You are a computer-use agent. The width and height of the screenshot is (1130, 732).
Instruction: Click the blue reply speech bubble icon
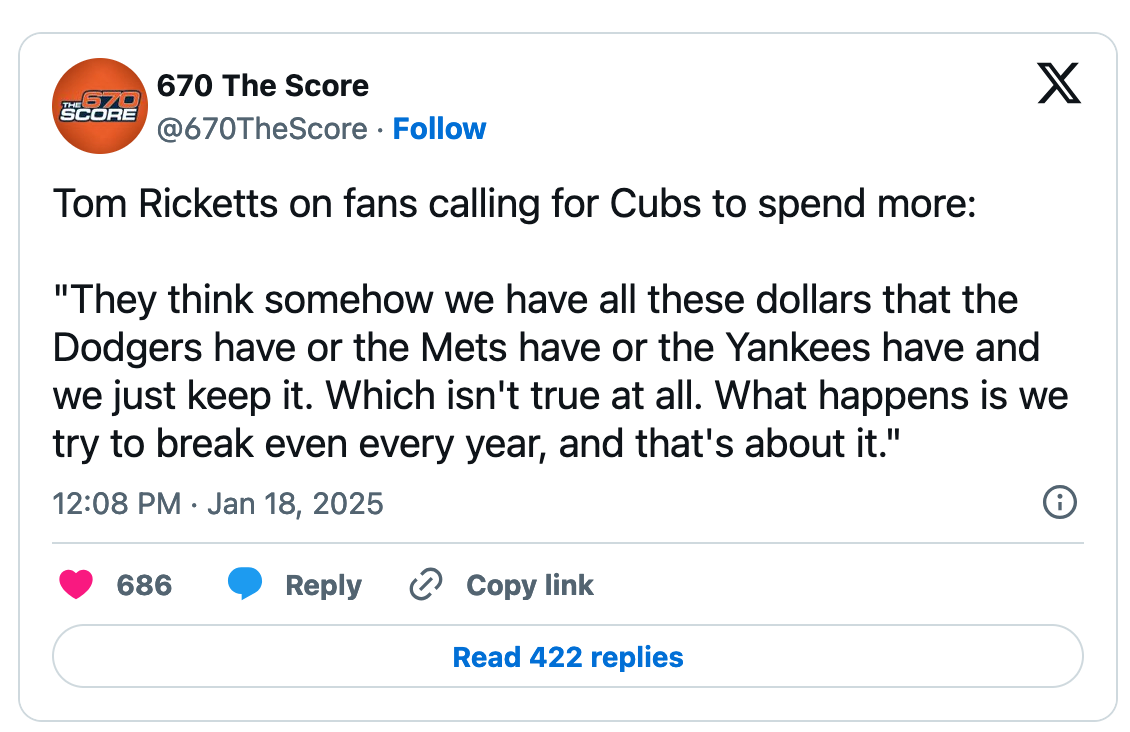tap(245, 584)
